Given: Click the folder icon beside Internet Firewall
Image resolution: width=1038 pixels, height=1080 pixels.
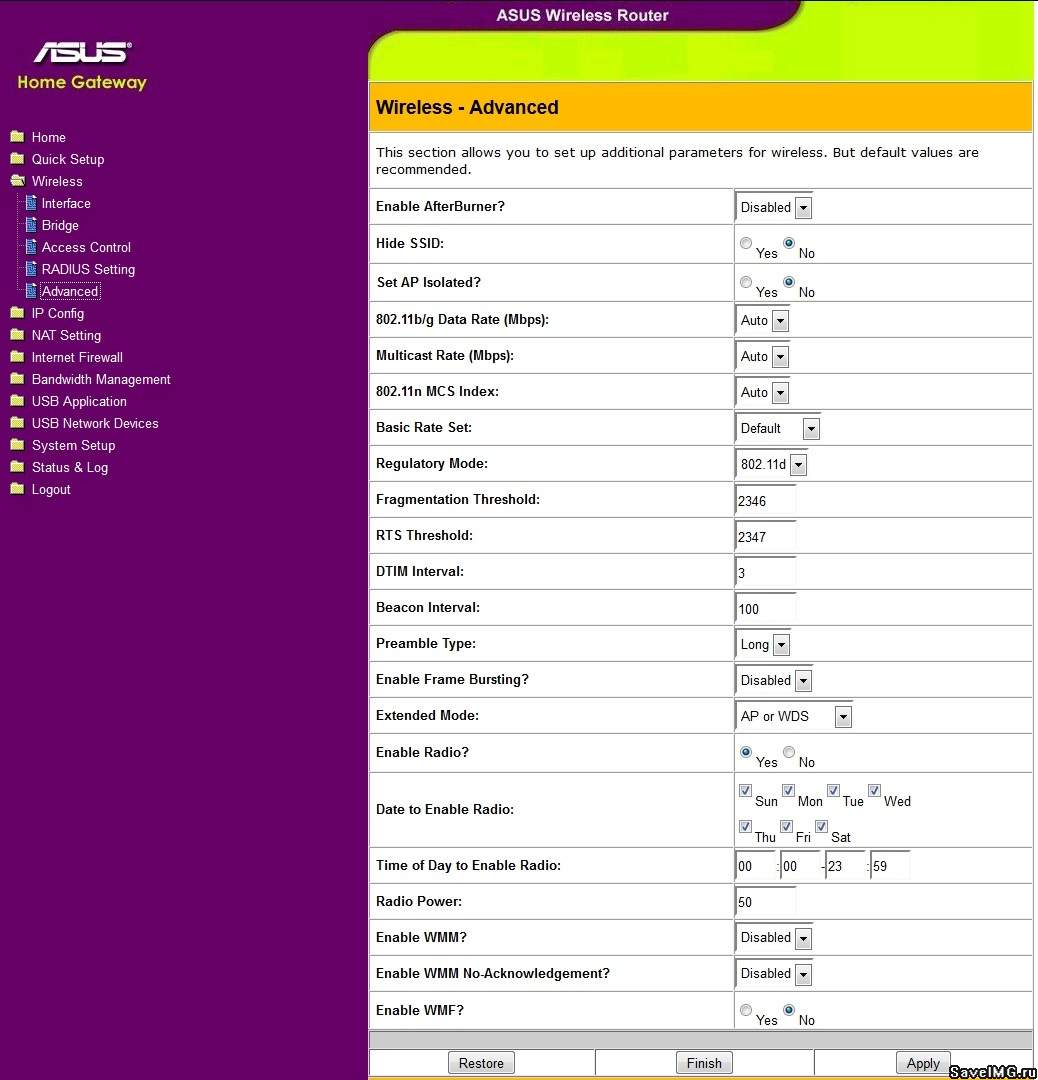Looking at the screenshot, I should point(17,357).
